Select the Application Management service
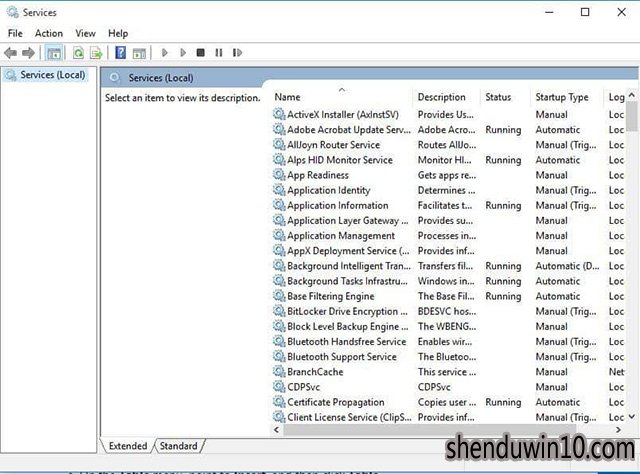Viewport: 640px width, 474px height. click(x=448, y=235)
